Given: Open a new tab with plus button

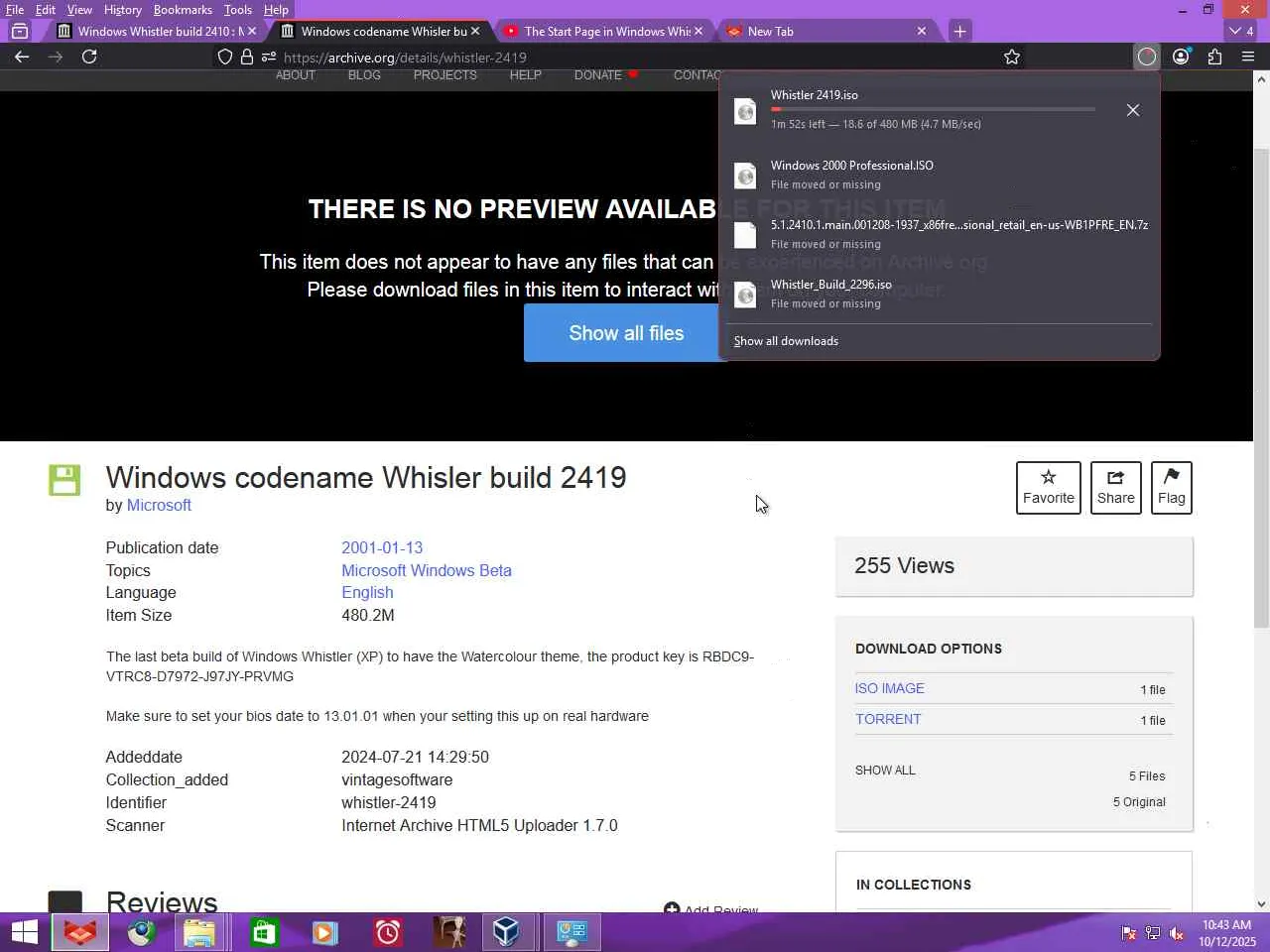Looking at the screenshot, I should (959, 31).
